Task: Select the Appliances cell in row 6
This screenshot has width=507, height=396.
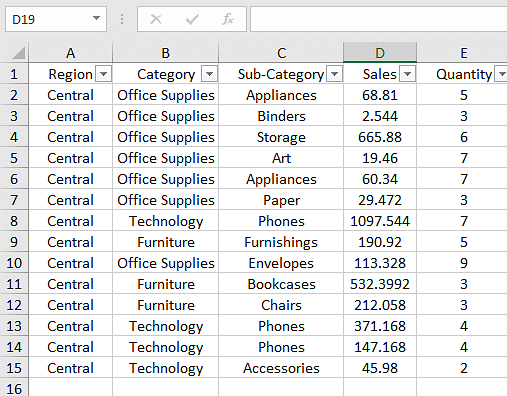Action: coord(281,179)
